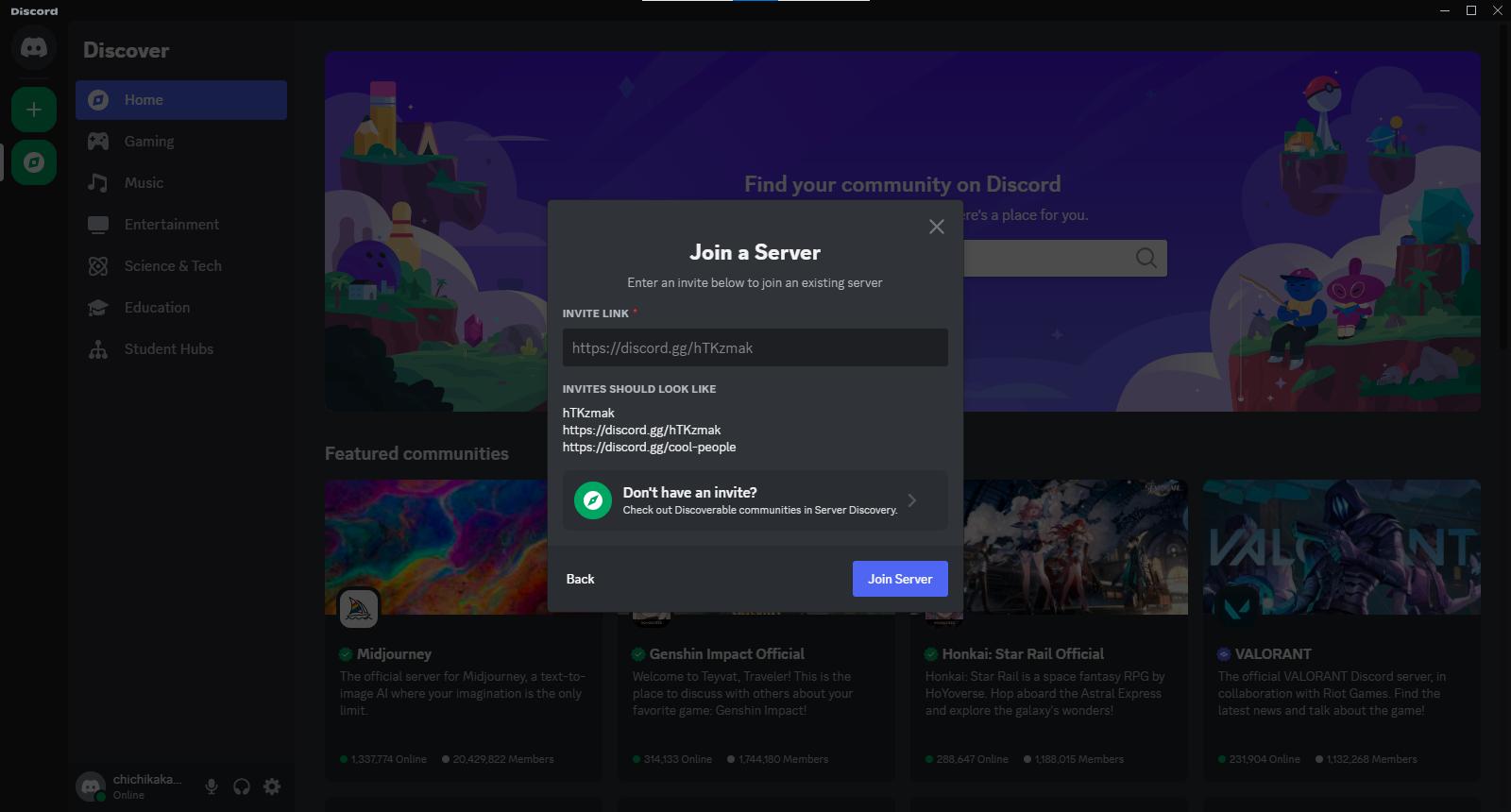Click '1,188,015 Members' Honkai count
The image size is (1511, 812).
(1078, 759)
